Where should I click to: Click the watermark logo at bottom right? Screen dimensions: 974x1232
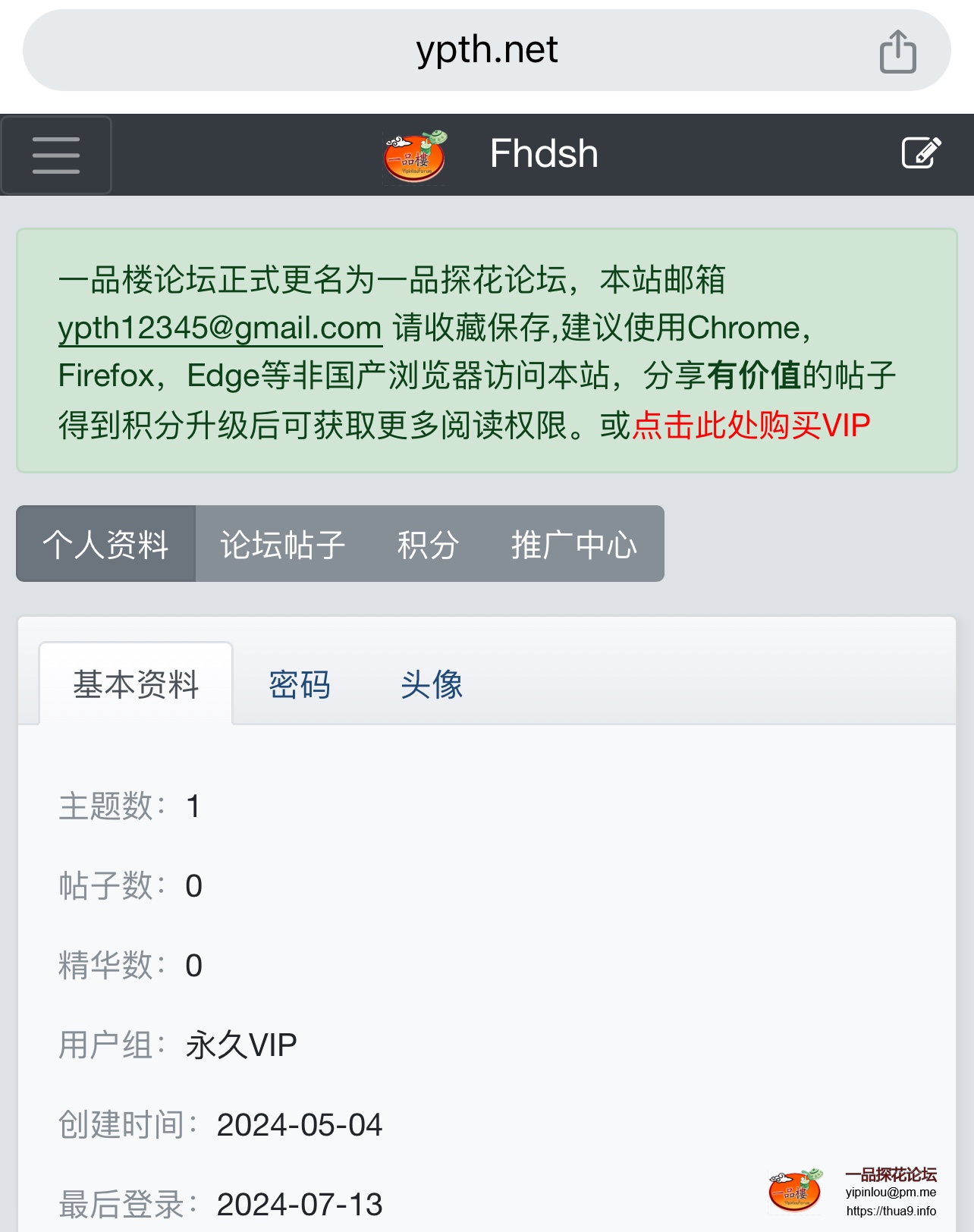[795, 1190]
